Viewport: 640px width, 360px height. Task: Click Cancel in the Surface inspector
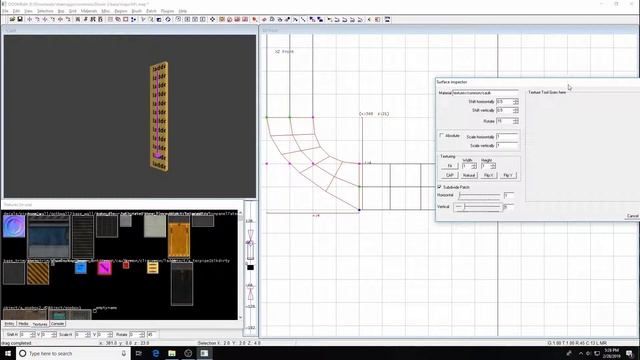(x=632, y=216)
